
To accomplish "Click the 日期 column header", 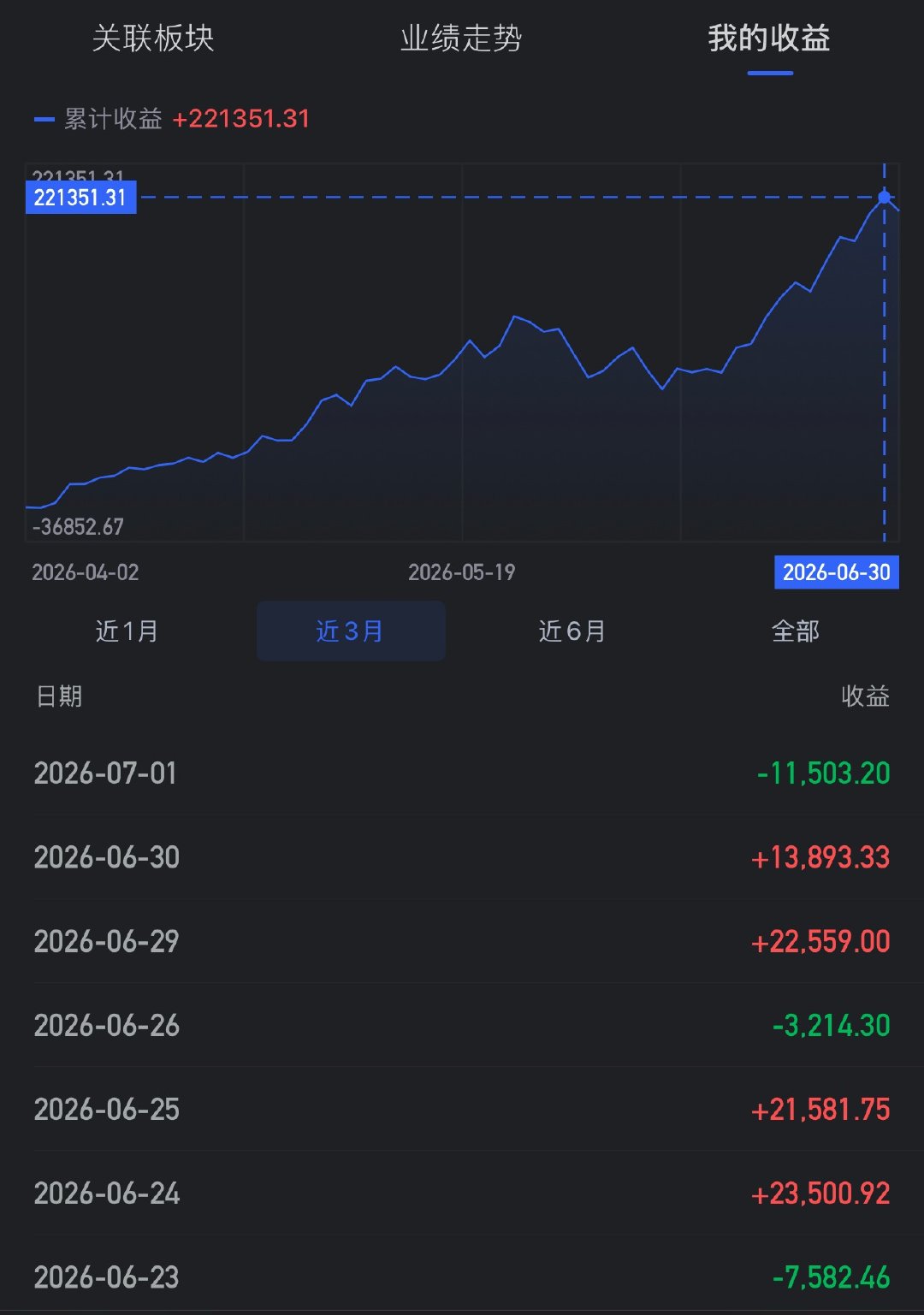I will click(x=59, y=696).
